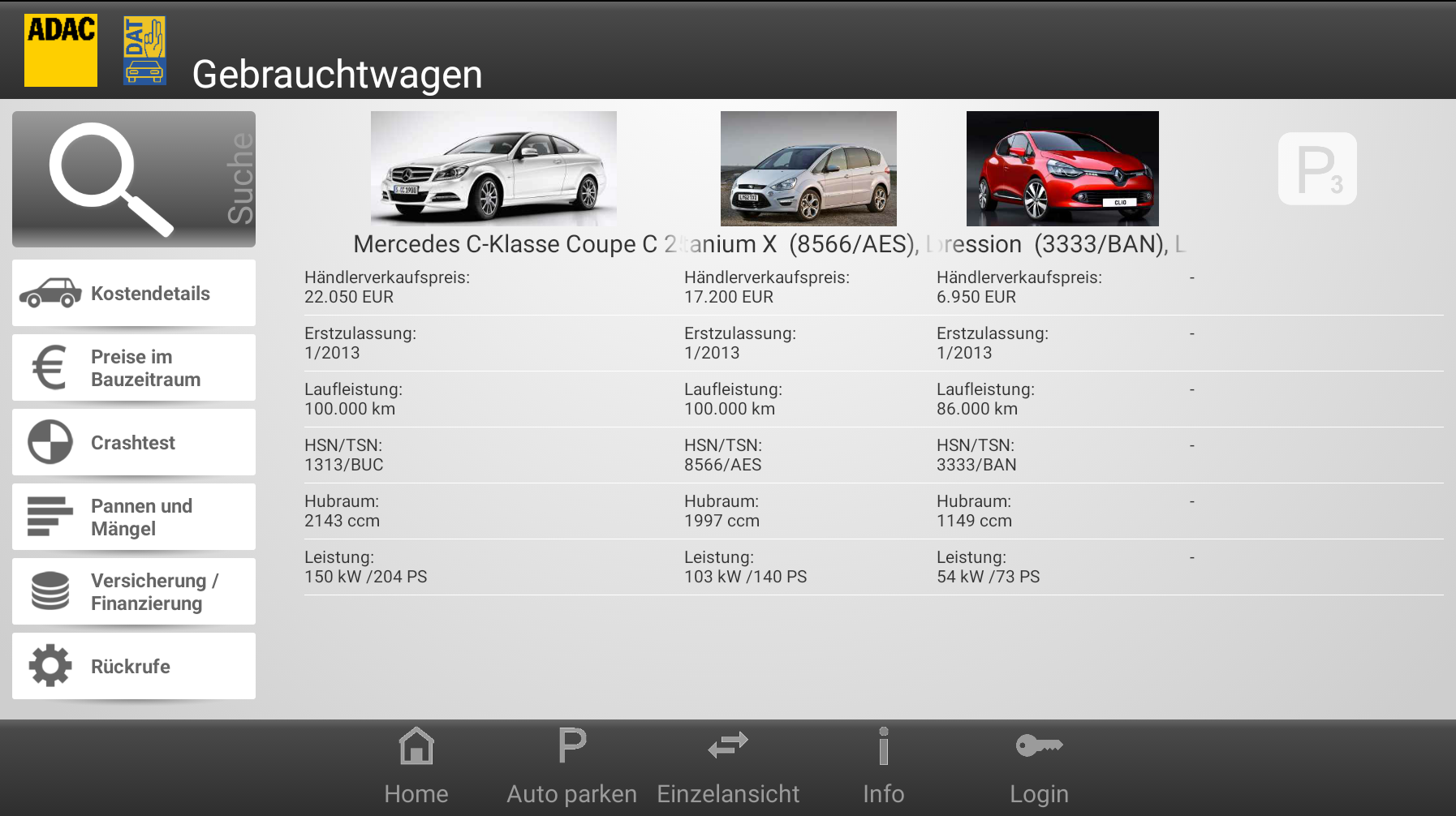Click the ADAC logo

pos(61,50)
